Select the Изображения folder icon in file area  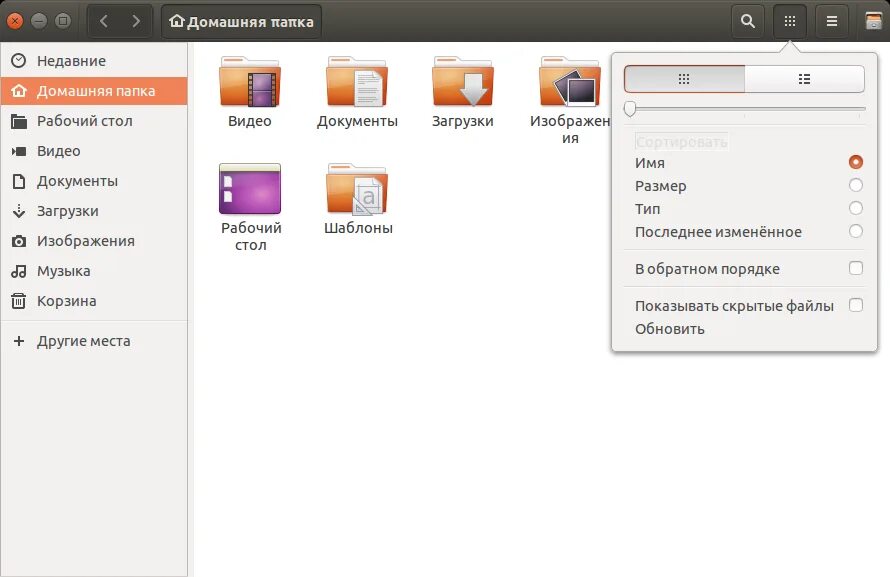pos(570,81)
